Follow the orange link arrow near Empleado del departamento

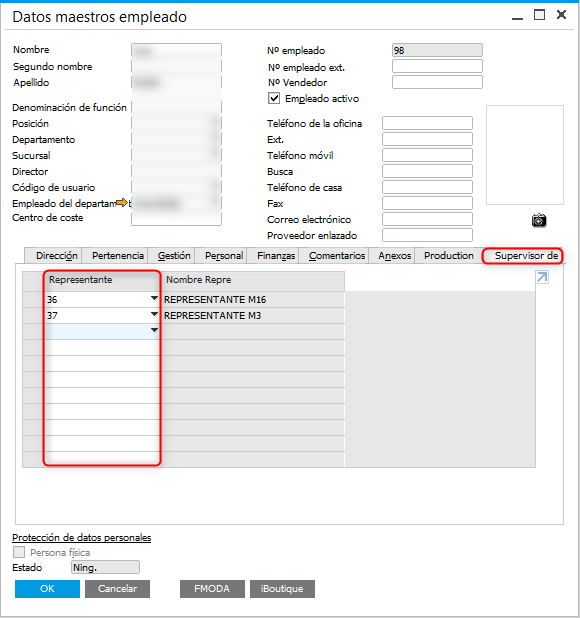122,203
